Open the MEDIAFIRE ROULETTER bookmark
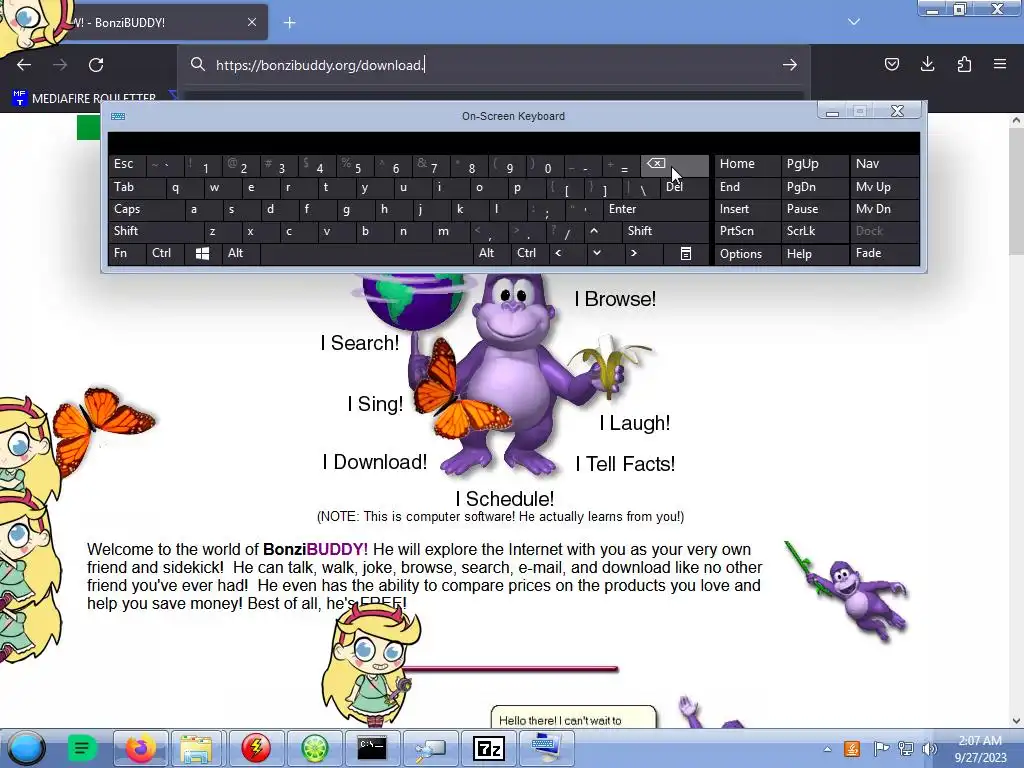This screenshot has width=1024, height=768. click(x=84, y=98)
